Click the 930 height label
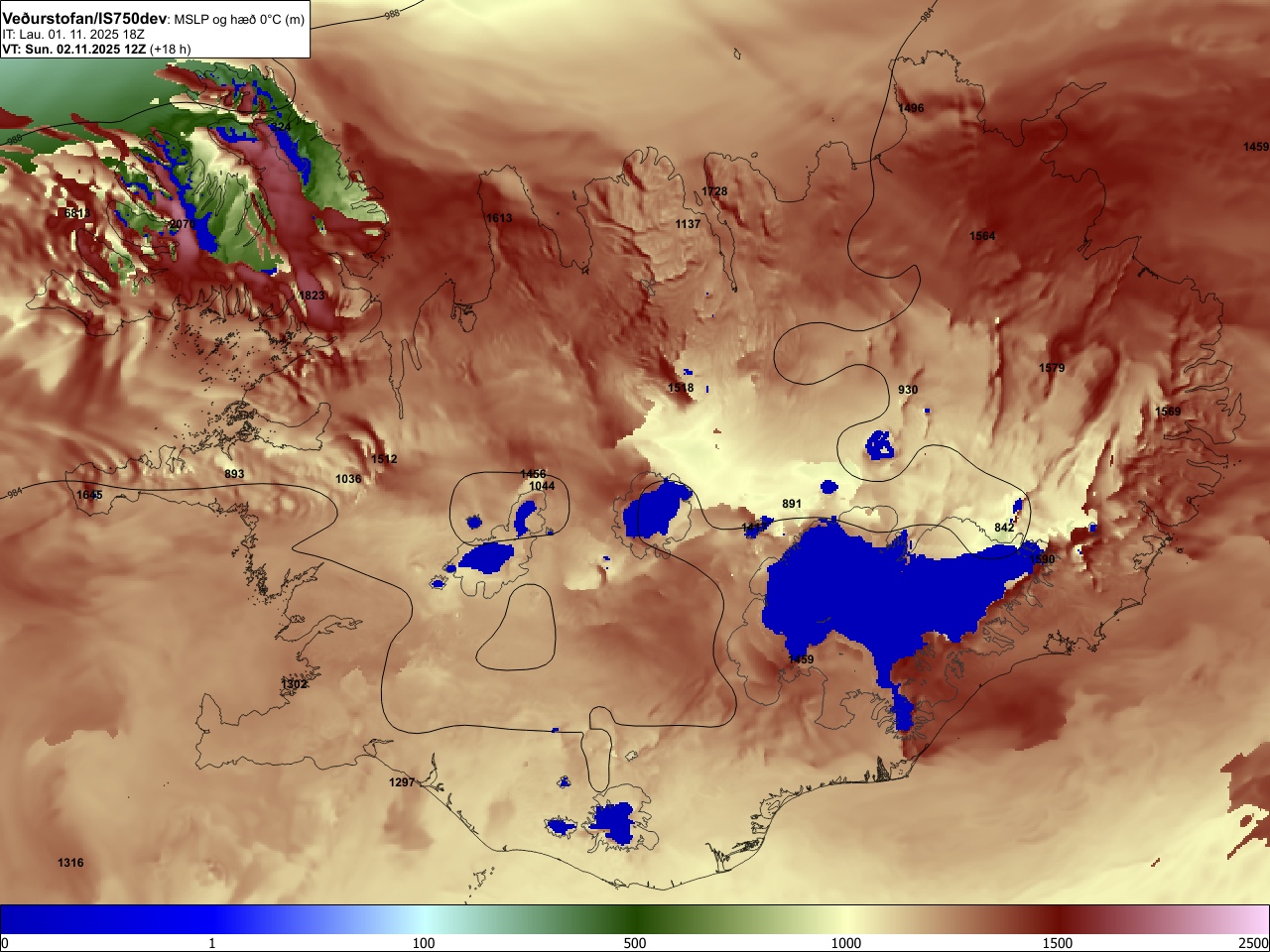Image resolution: width=1270 pixels, height=952 pixels. coord(908,390)
